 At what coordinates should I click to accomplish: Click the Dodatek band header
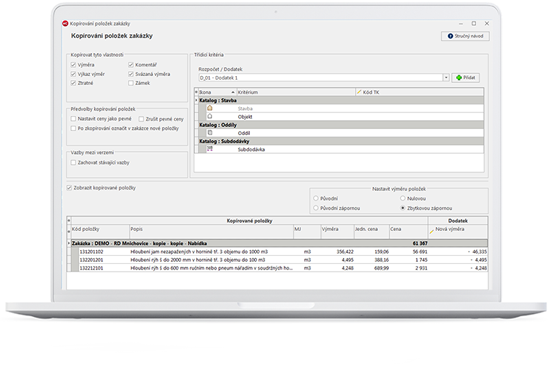tap(458, 221)
